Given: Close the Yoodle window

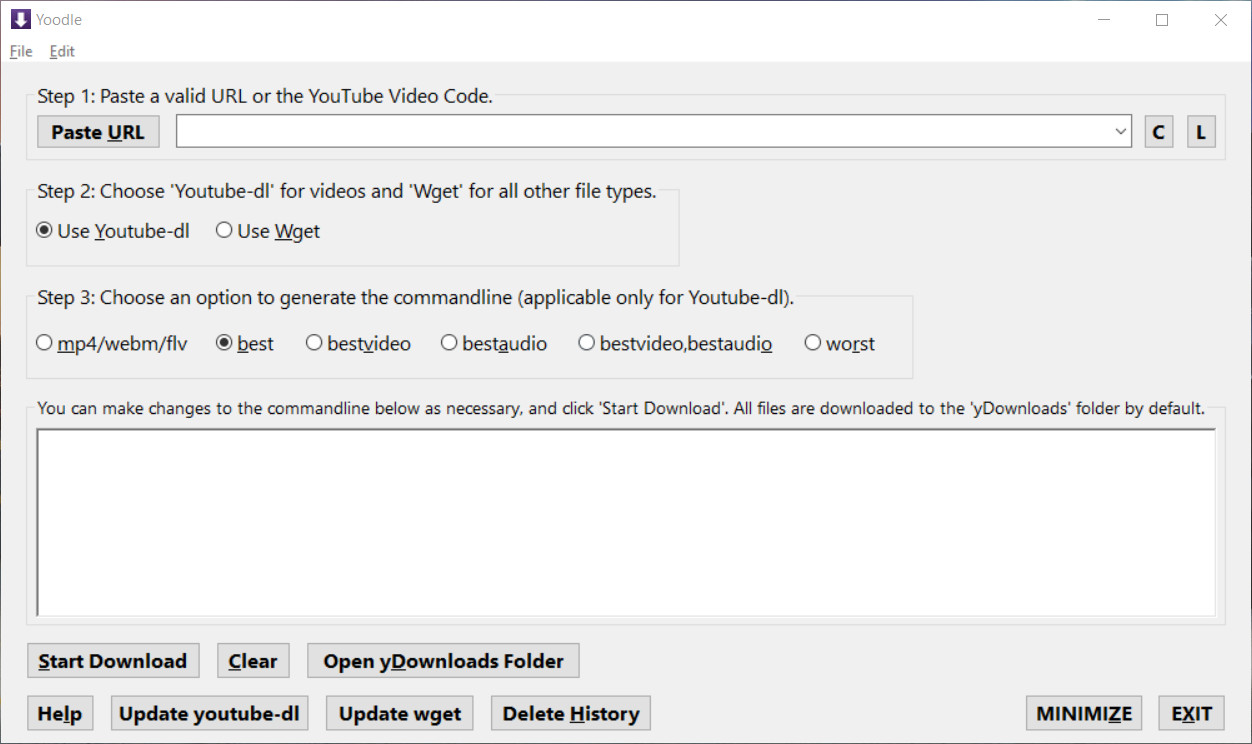Looking at the screenshot, I should [1220, 20].
